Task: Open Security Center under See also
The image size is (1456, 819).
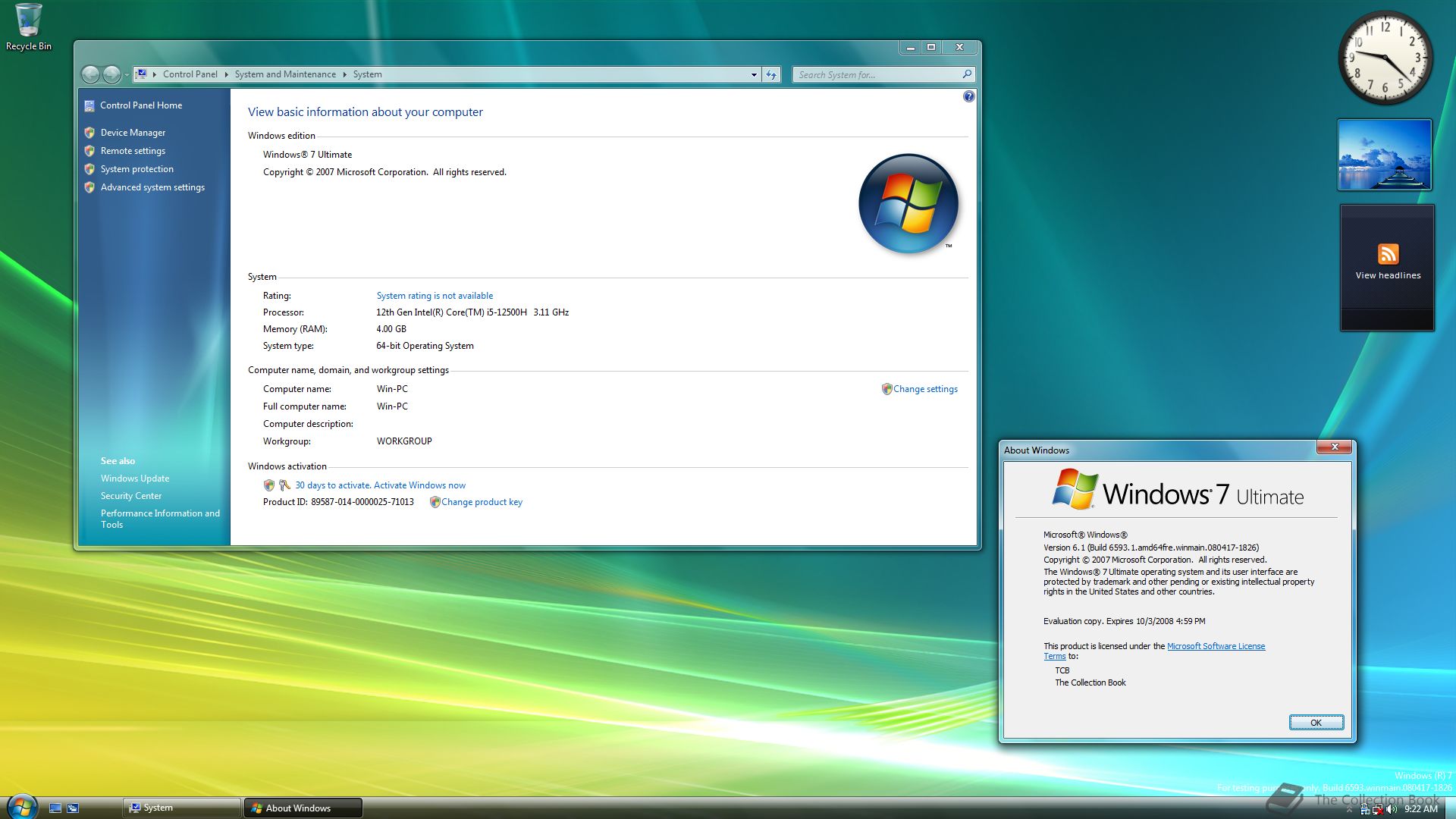Action: click(x=131, y=496)
